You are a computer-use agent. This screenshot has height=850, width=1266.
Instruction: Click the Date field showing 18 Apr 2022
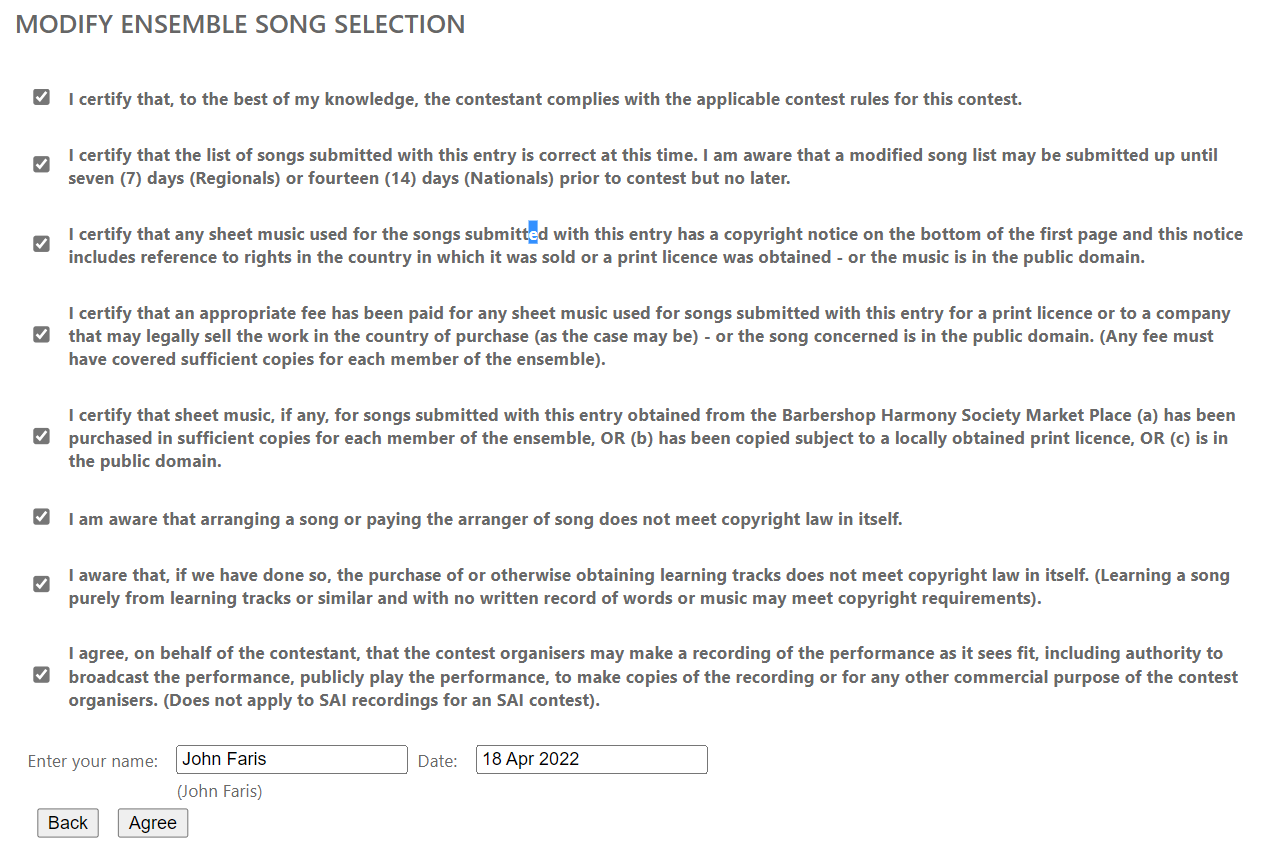click(x=591, y=759)
